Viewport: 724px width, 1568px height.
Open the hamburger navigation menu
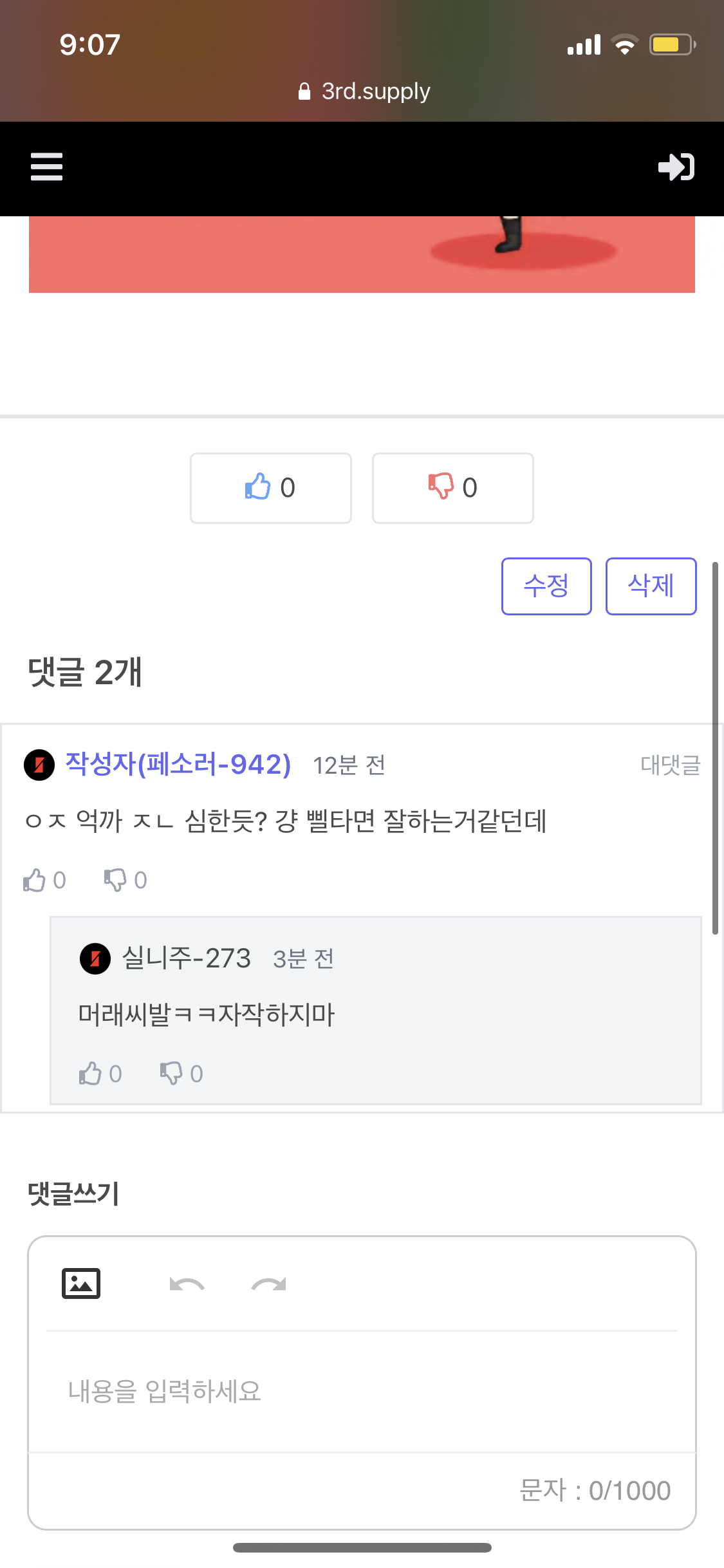[46, 167]
